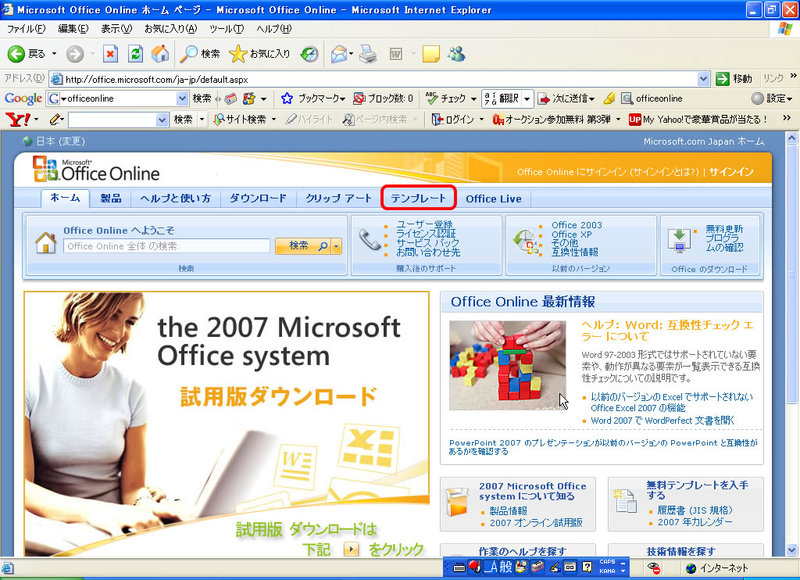Open the 検索 (Search) magnifier toolbar button

click(x=201, y=54)
